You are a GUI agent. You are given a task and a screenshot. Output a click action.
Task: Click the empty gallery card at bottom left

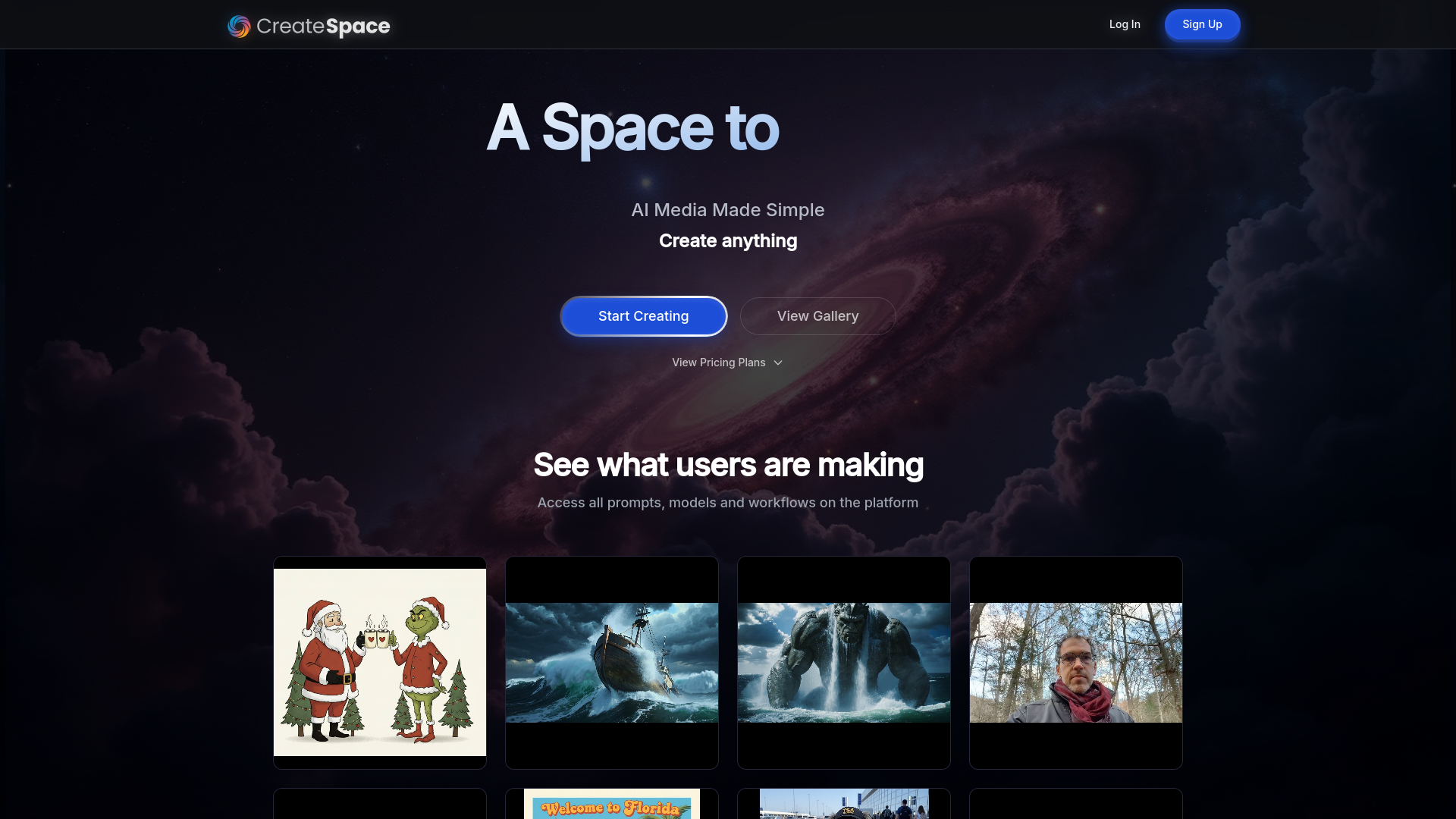[x=380, y=805]
